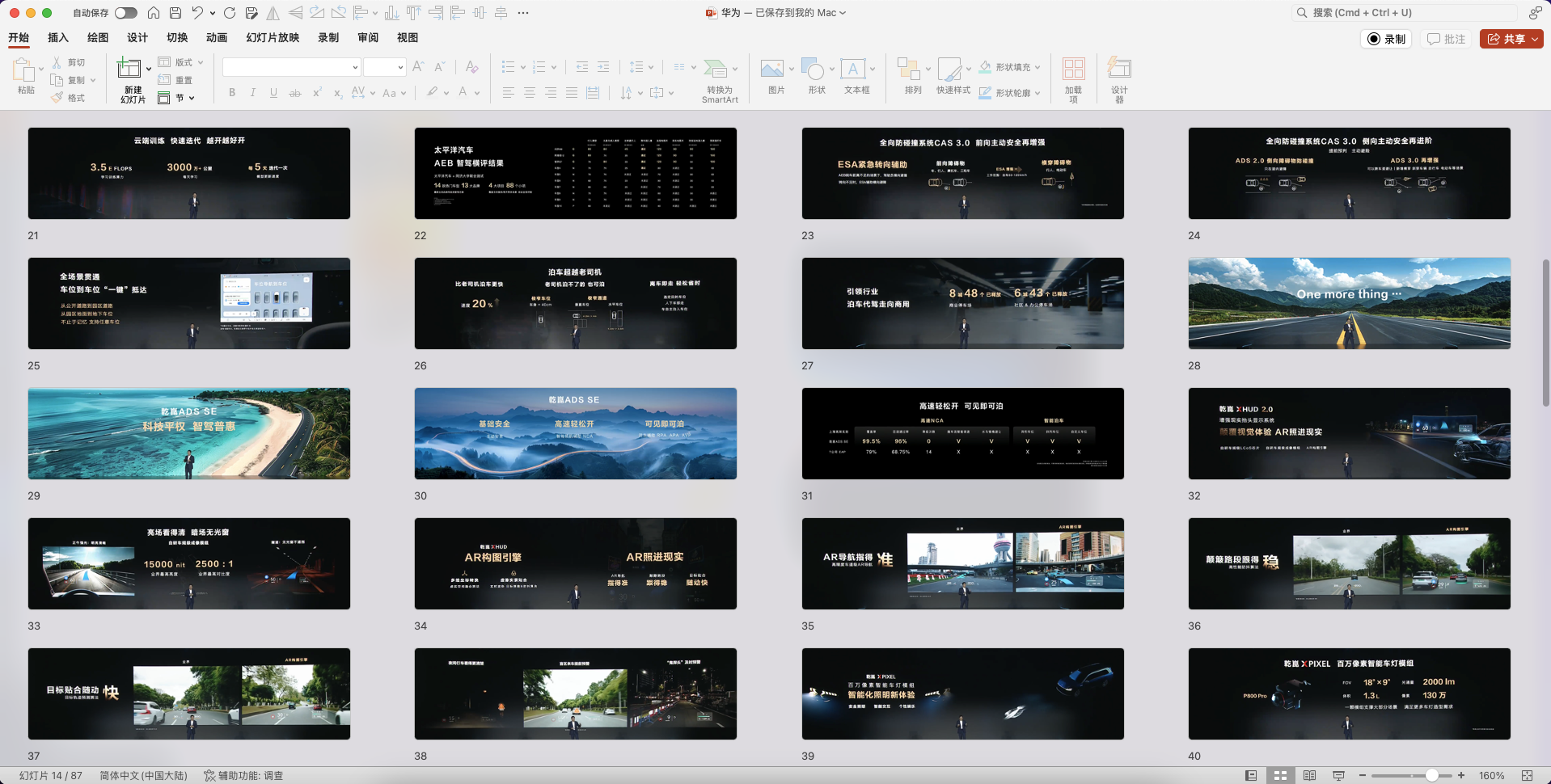Toggle the 自动保存 autosave switch
This screenshot has width=1551, height=784.
[x=125, y=13]
